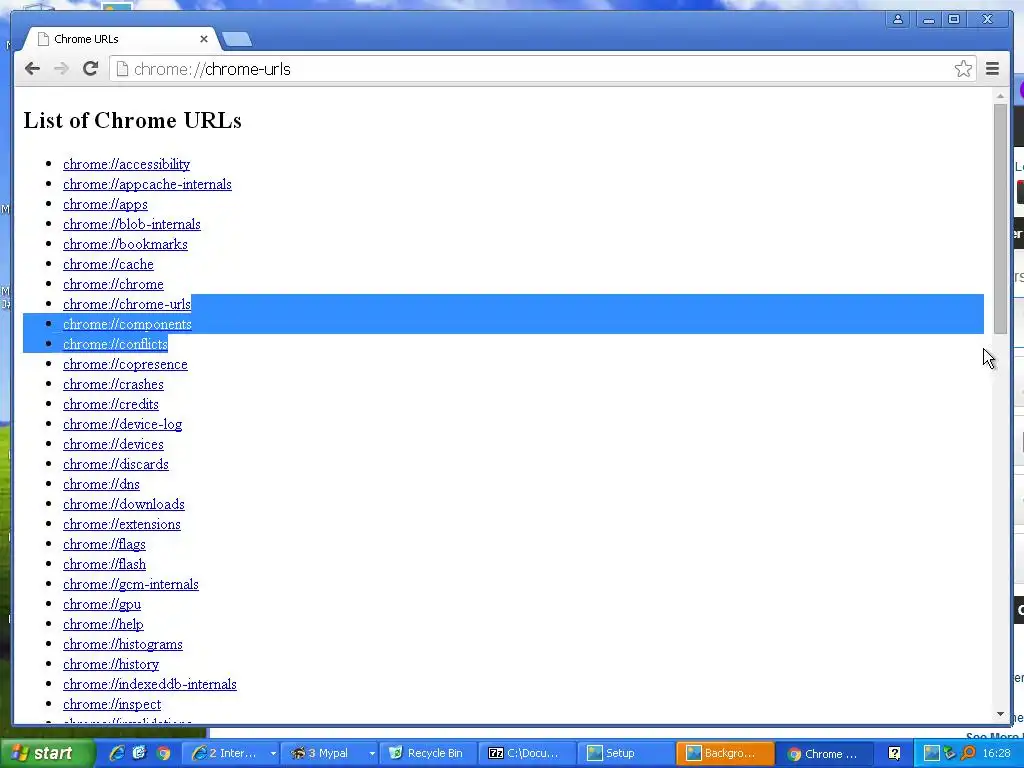The height and width of the screenshot is (768, 1024).
Task: Open chrome://chrome link
Action: click(114, 285)
